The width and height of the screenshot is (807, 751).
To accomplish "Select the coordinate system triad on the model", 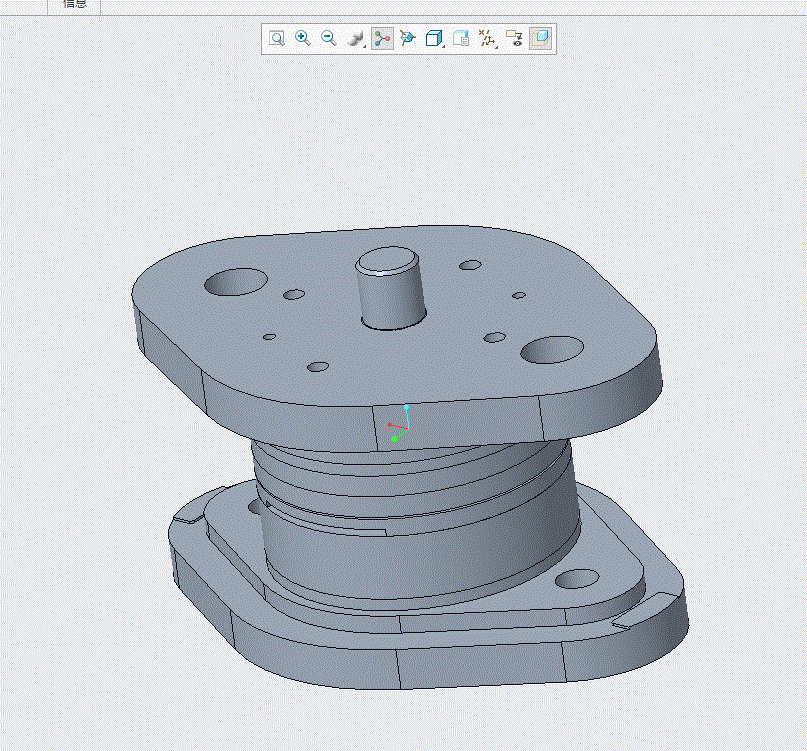I will point(399,424).
